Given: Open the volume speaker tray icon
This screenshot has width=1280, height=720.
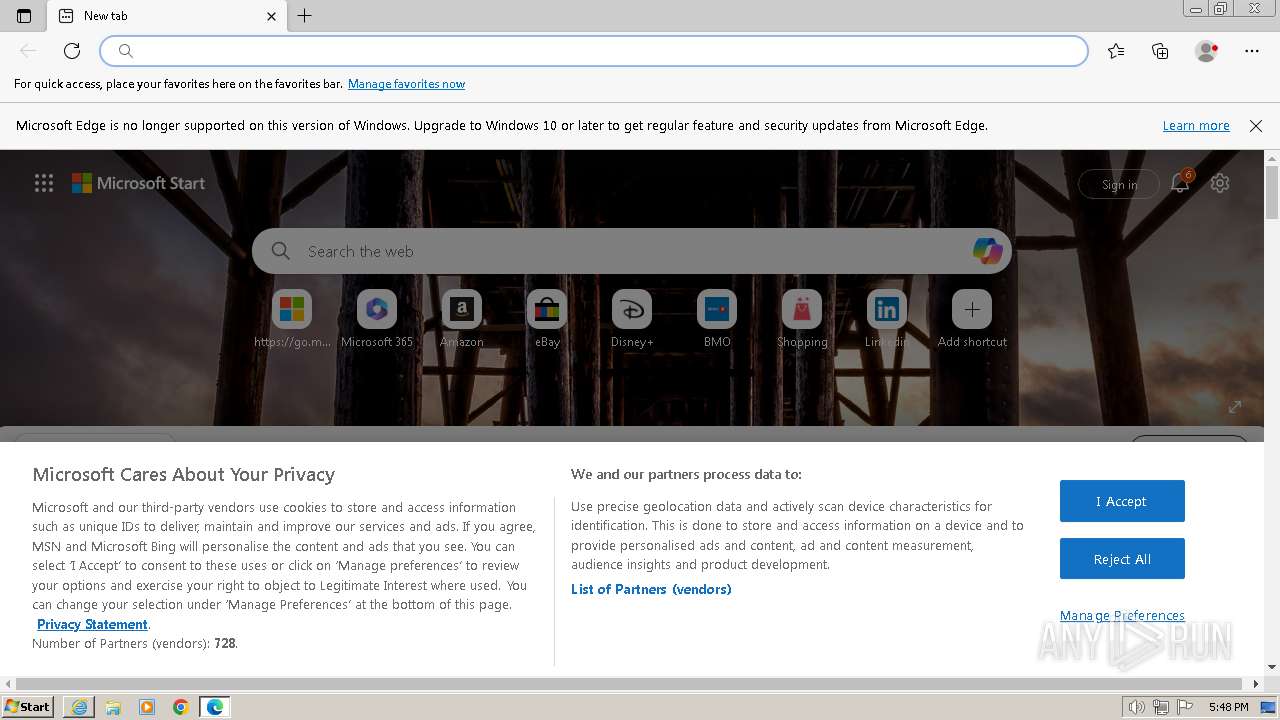Looking at the screenshot, I should coord(1137,707).
